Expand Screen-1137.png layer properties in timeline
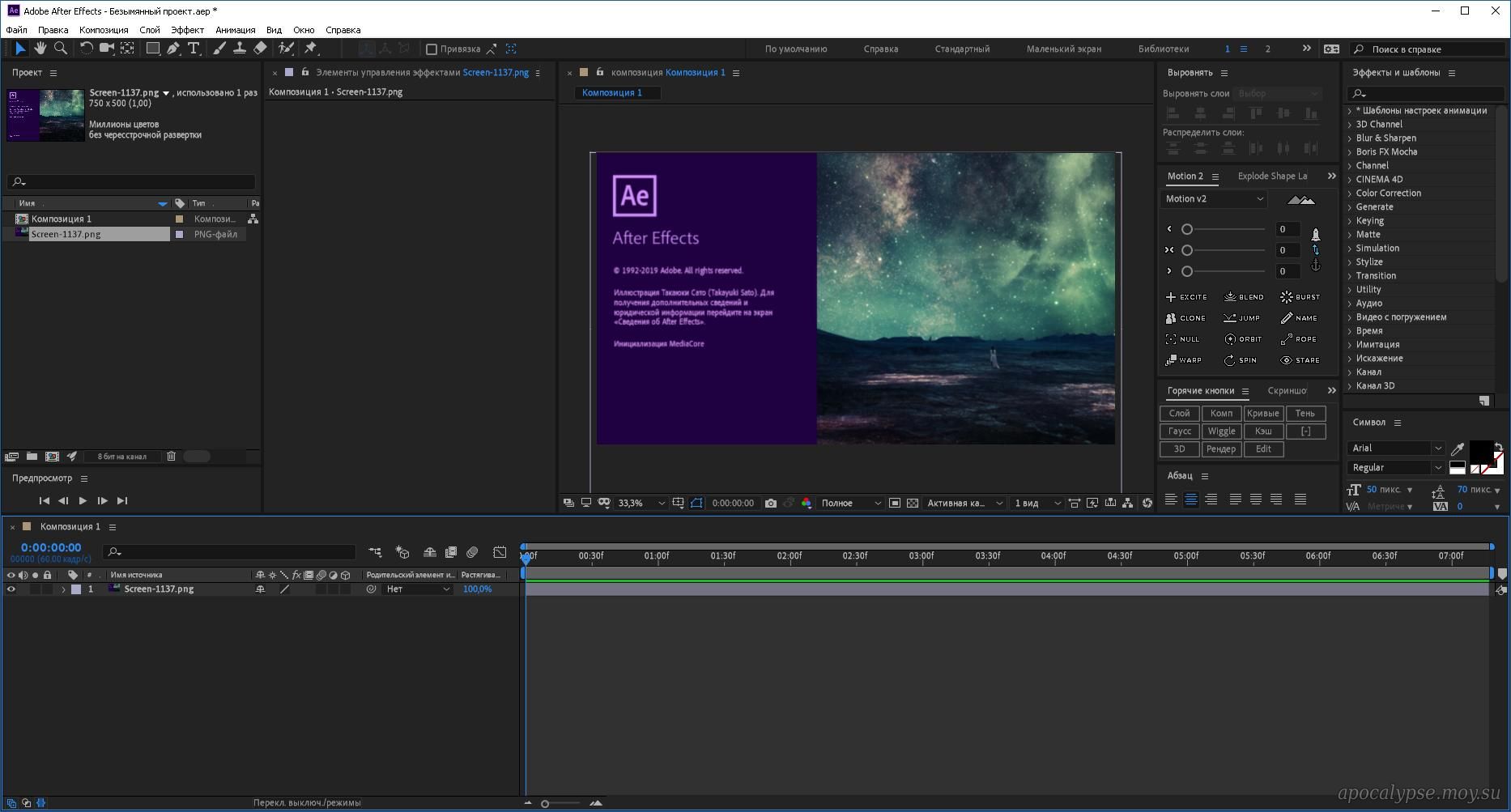1511x812 pixels. [x=63, y=589]
